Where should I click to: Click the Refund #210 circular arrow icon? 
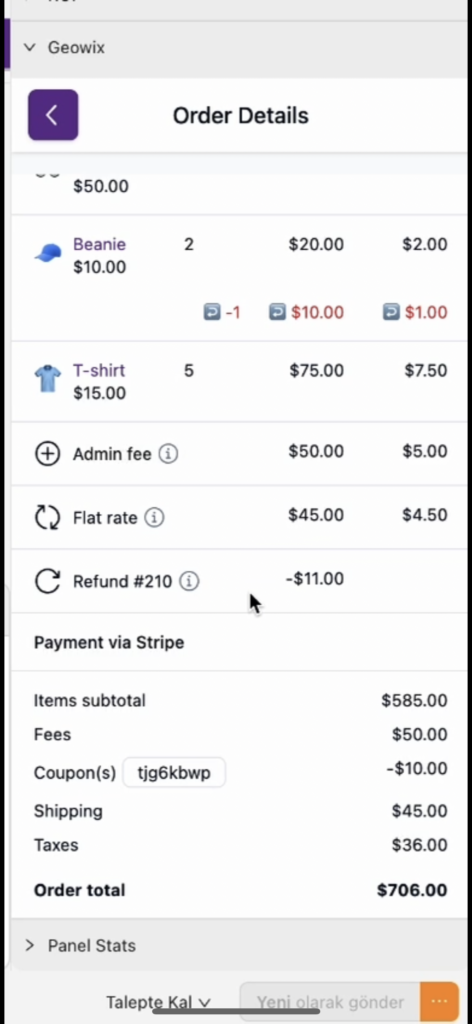pyautogui.click(x=48, y=581)
